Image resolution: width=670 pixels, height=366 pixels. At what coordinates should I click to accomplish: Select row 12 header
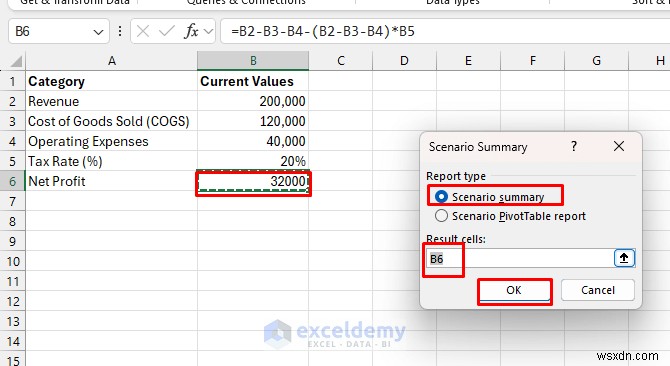pyautogui.click(x=12, y=302)
